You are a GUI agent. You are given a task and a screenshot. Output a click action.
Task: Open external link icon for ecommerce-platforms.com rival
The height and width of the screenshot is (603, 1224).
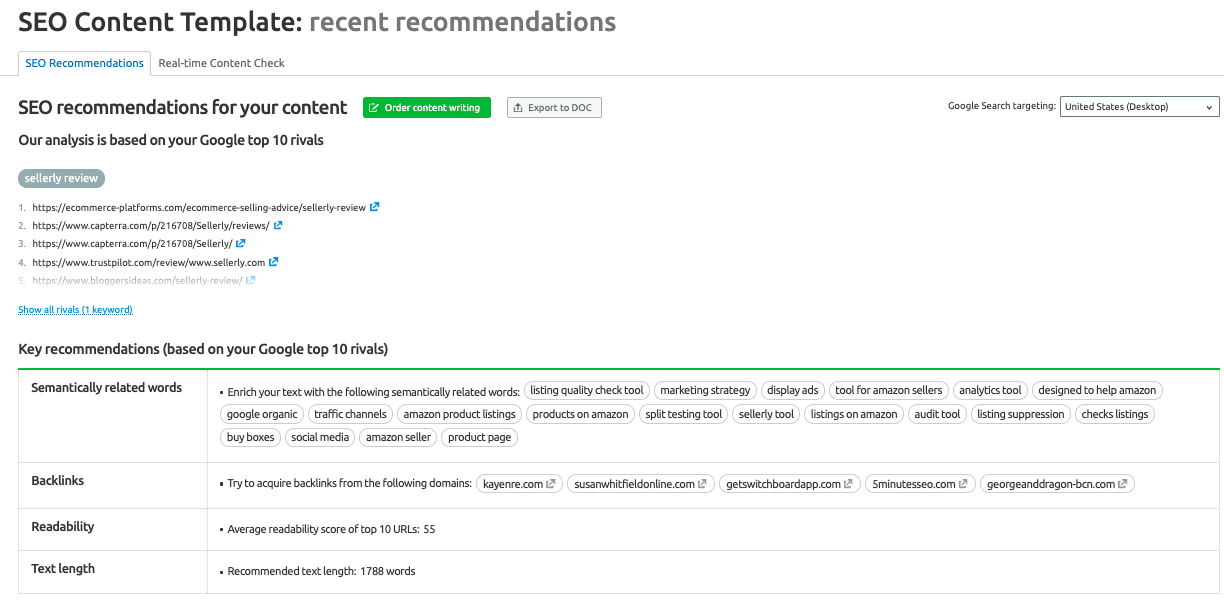click(374, 207)
